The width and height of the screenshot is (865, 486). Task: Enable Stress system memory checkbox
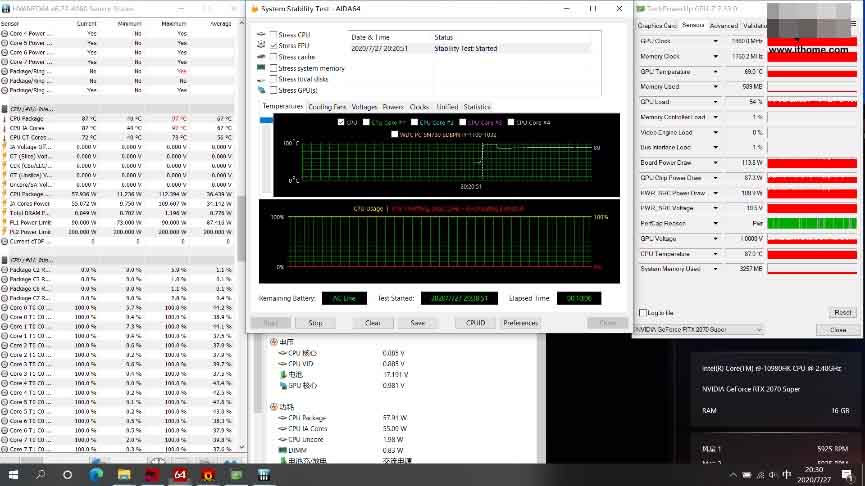pyautogui.click(x=273, y=68)
